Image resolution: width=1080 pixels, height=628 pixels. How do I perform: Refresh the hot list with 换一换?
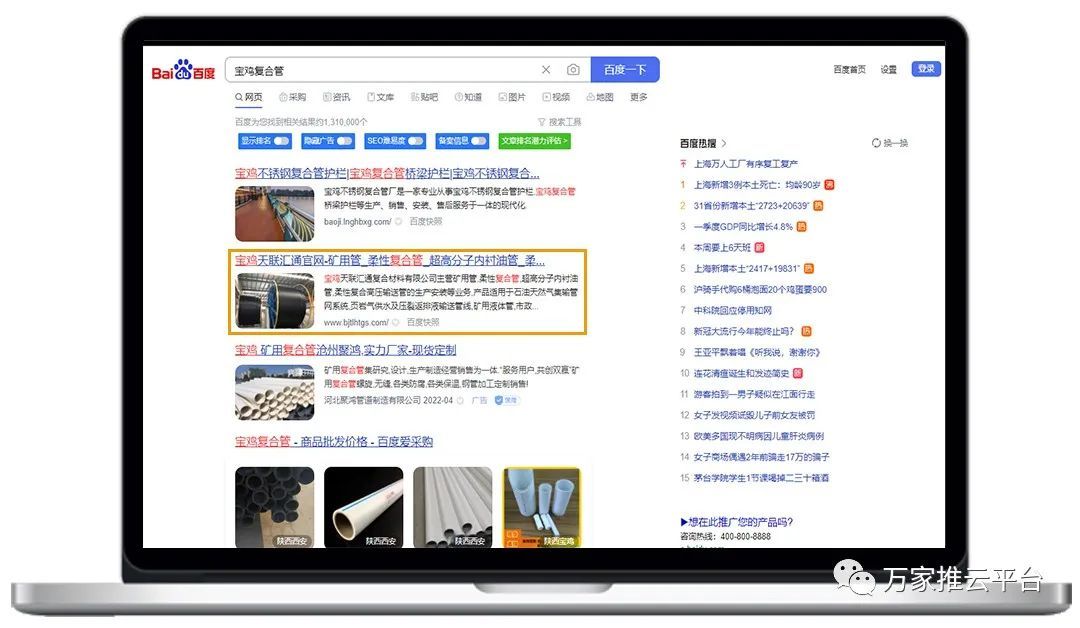click(890, 143)
